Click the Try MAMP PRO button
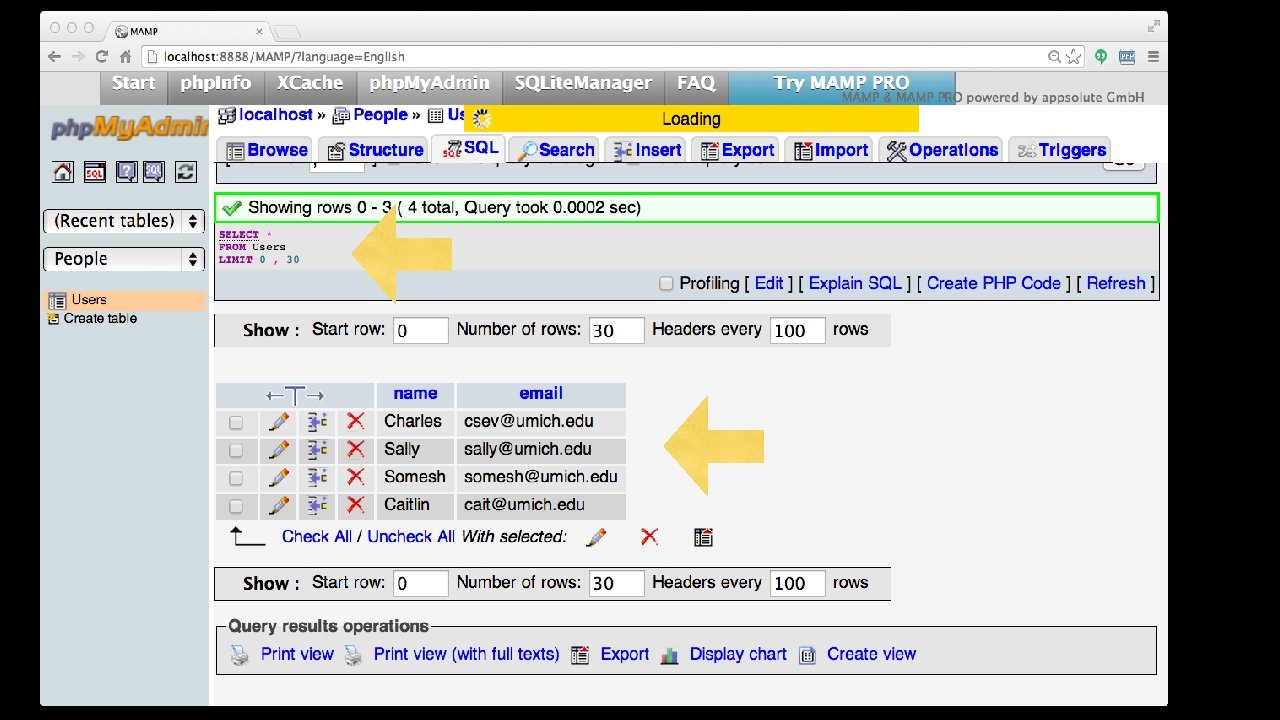The height and width of the screenshot is (720, 1280). pyautogui.click(x=841, y=84)
